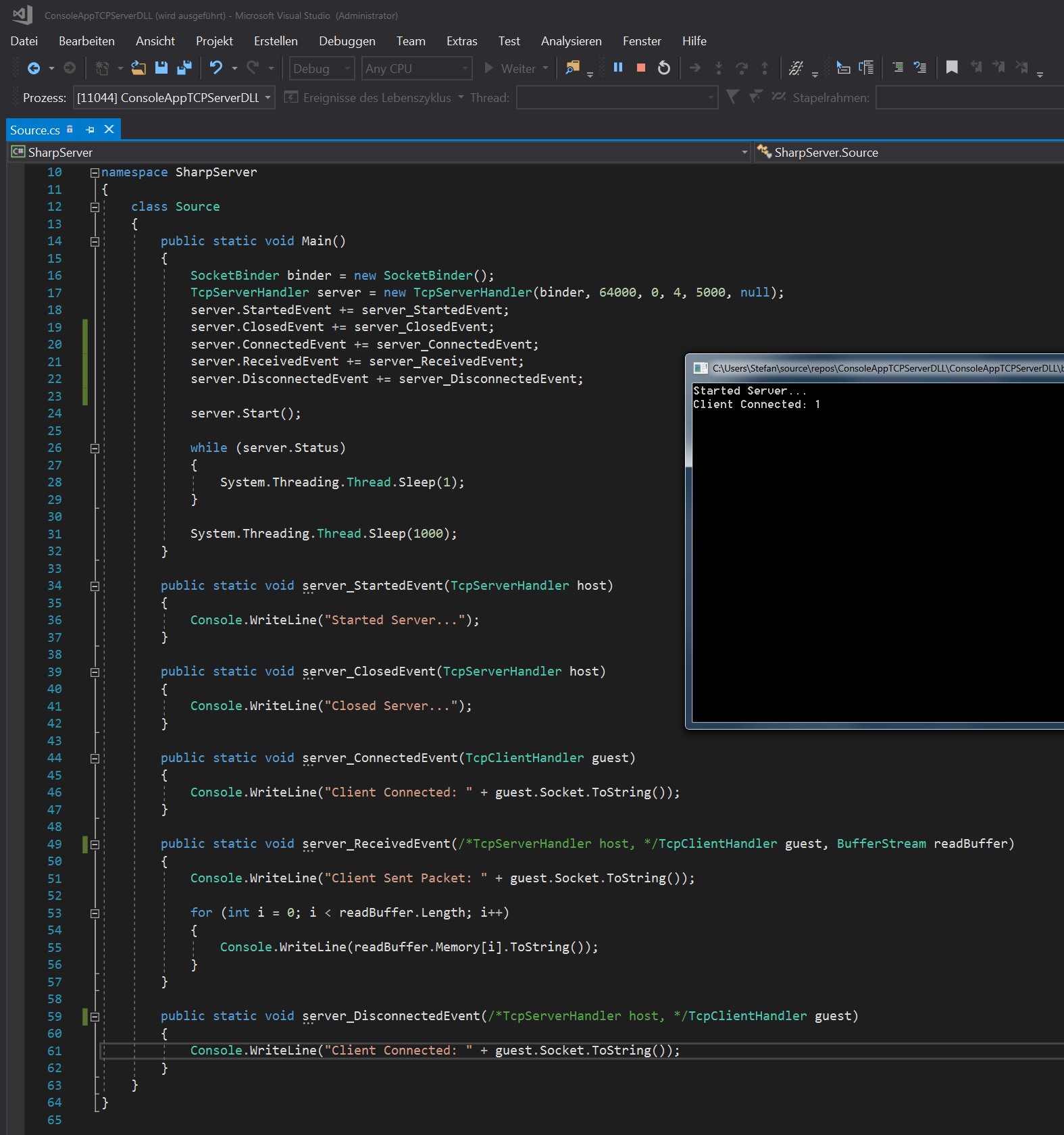Click the Find in Files folder-magnifier icon
This screenshot has width=1064, height=1135.
pos(573,68)
